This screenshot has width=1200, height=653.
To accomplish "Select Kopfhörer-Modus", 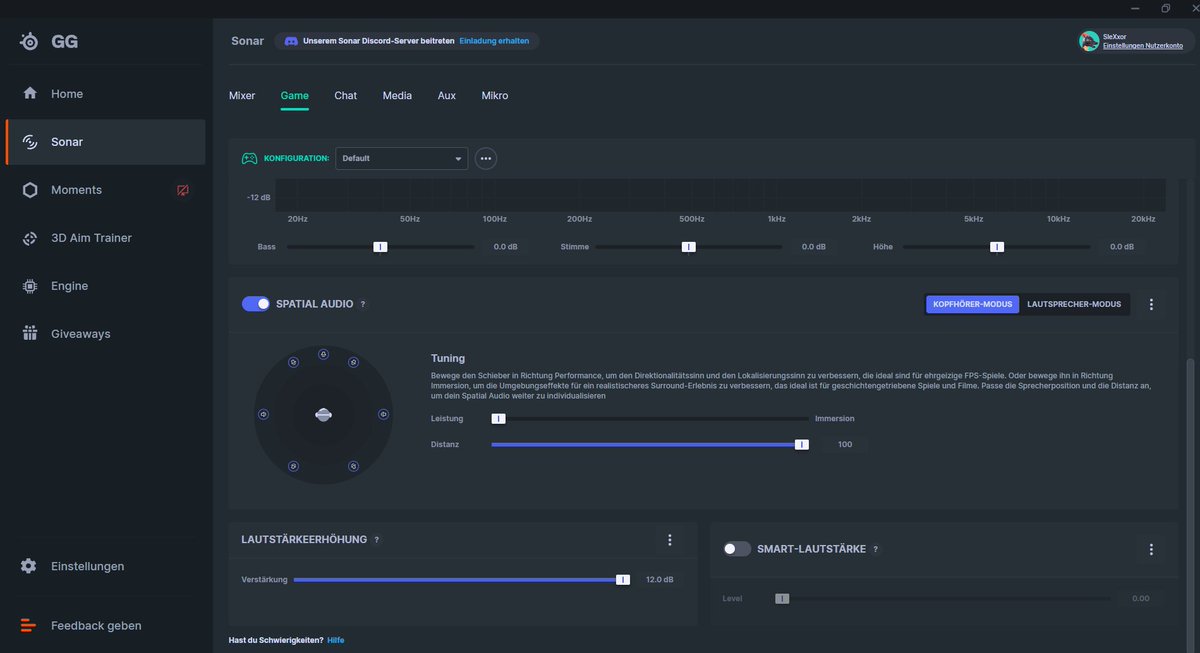I will point(972,304).
